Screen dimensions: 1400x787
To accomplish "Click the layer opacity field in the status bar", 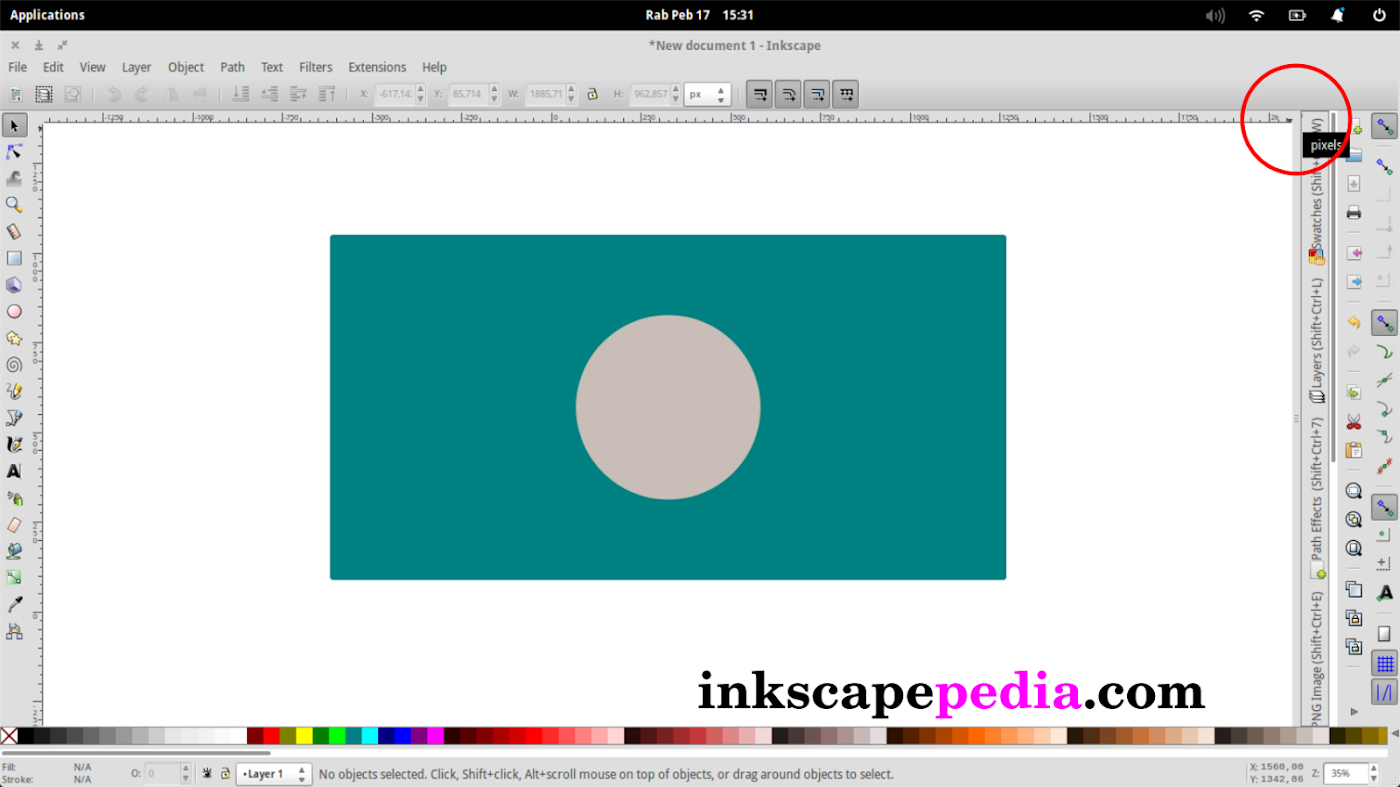I will click(163, 773).
